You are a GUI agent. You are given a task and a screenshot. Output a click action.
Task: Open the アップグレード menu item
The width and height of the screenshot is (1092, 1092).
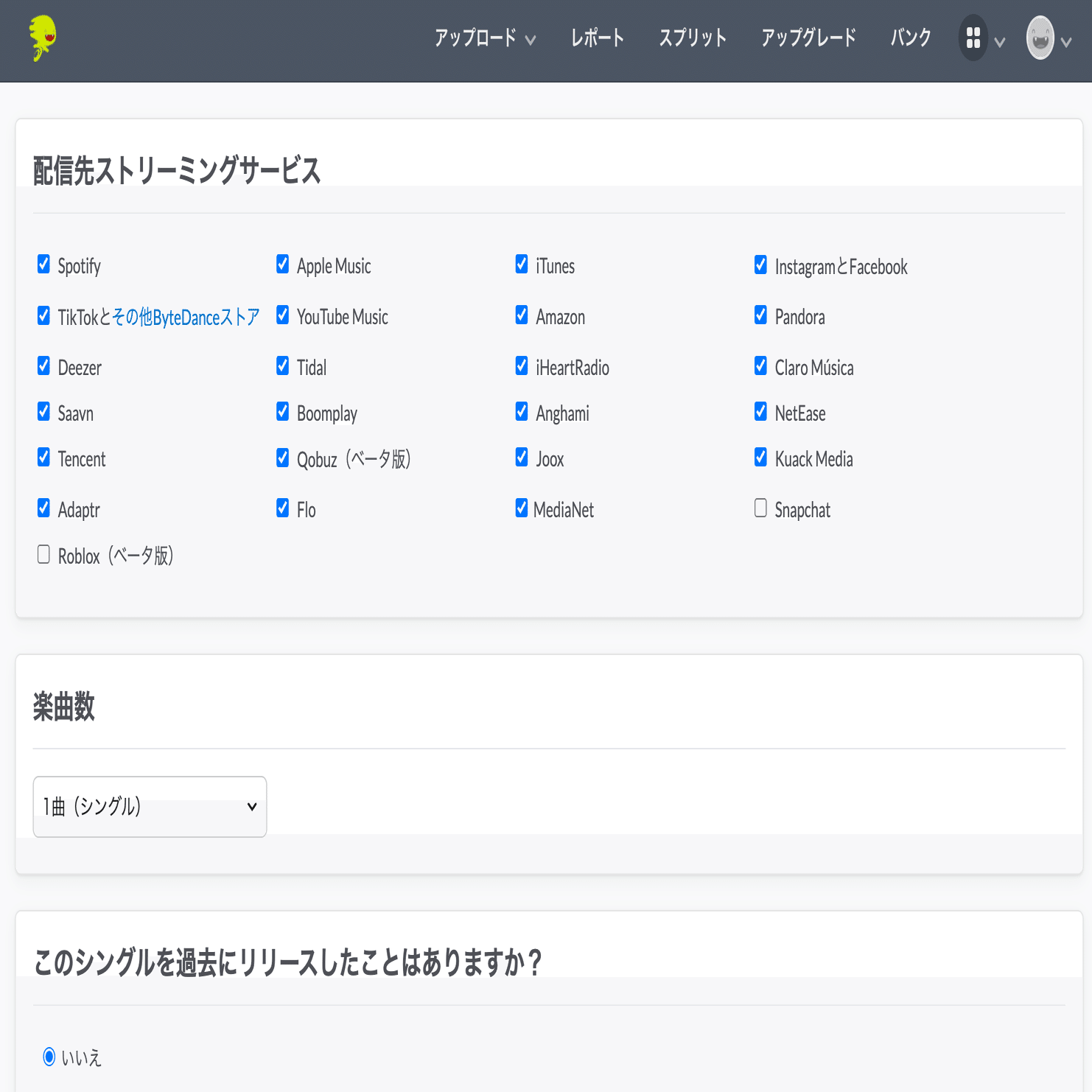pos(808,38)
